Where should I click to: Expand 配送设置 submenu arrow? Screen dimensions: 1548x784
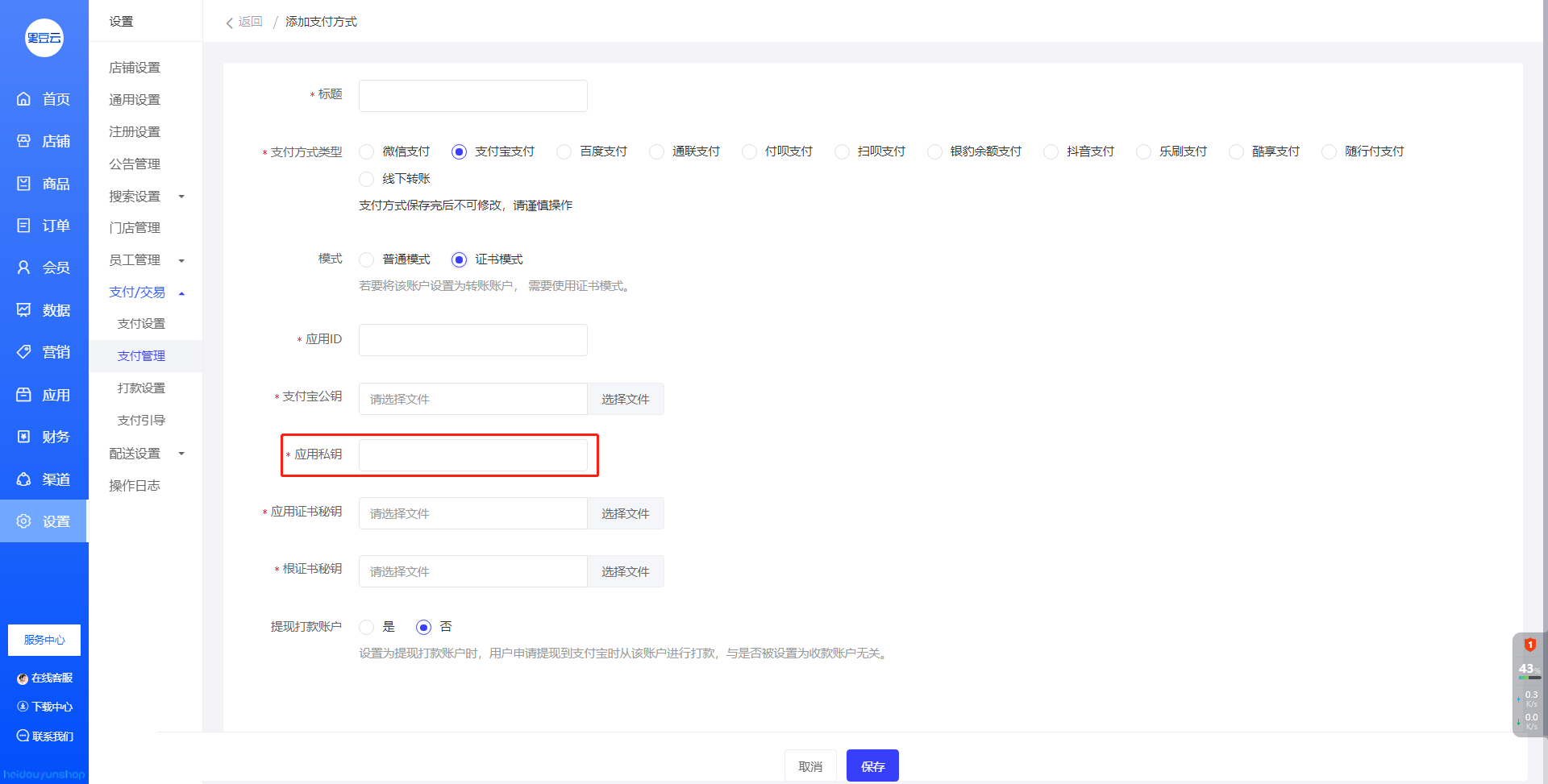[181, 454]
